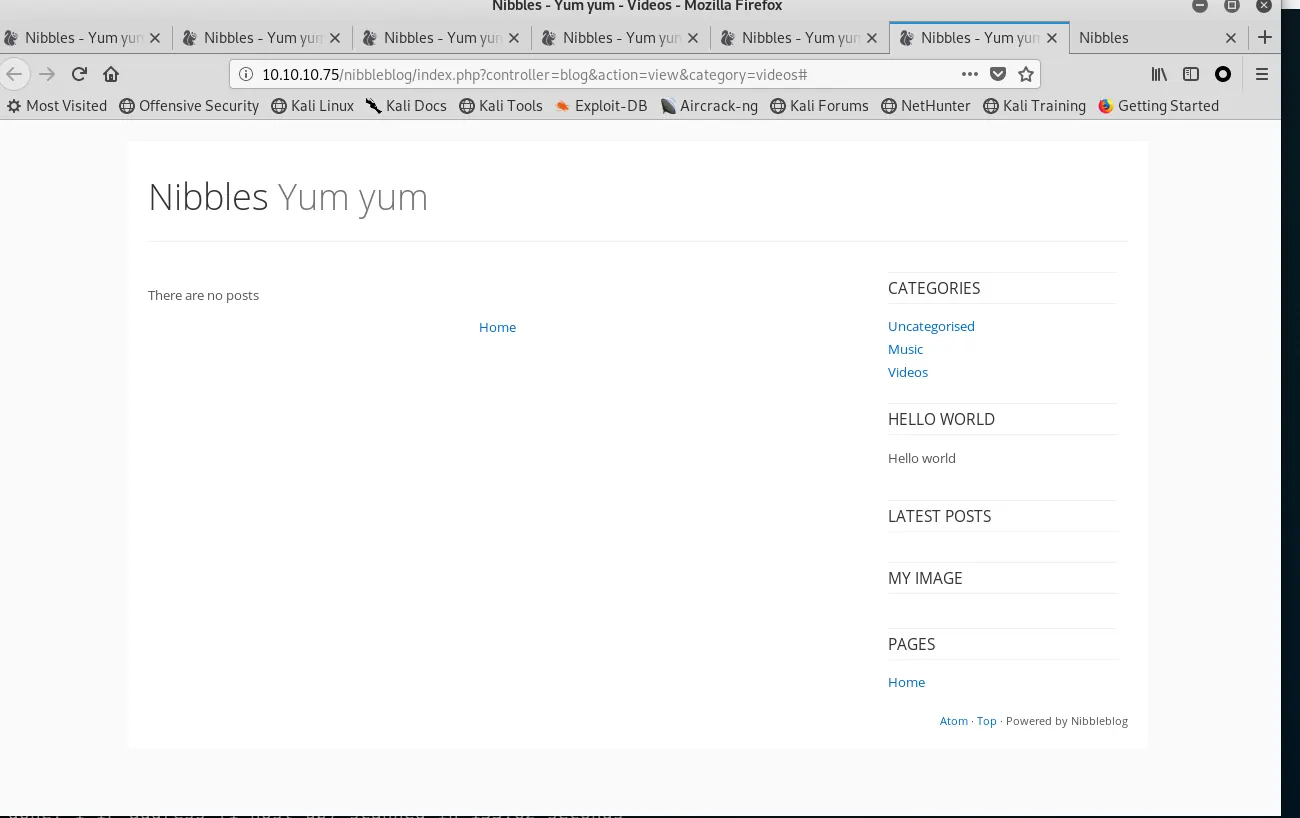This screenshot has height=818, width=1300.
Task: Reload the current page
Action: pos(79,74)
